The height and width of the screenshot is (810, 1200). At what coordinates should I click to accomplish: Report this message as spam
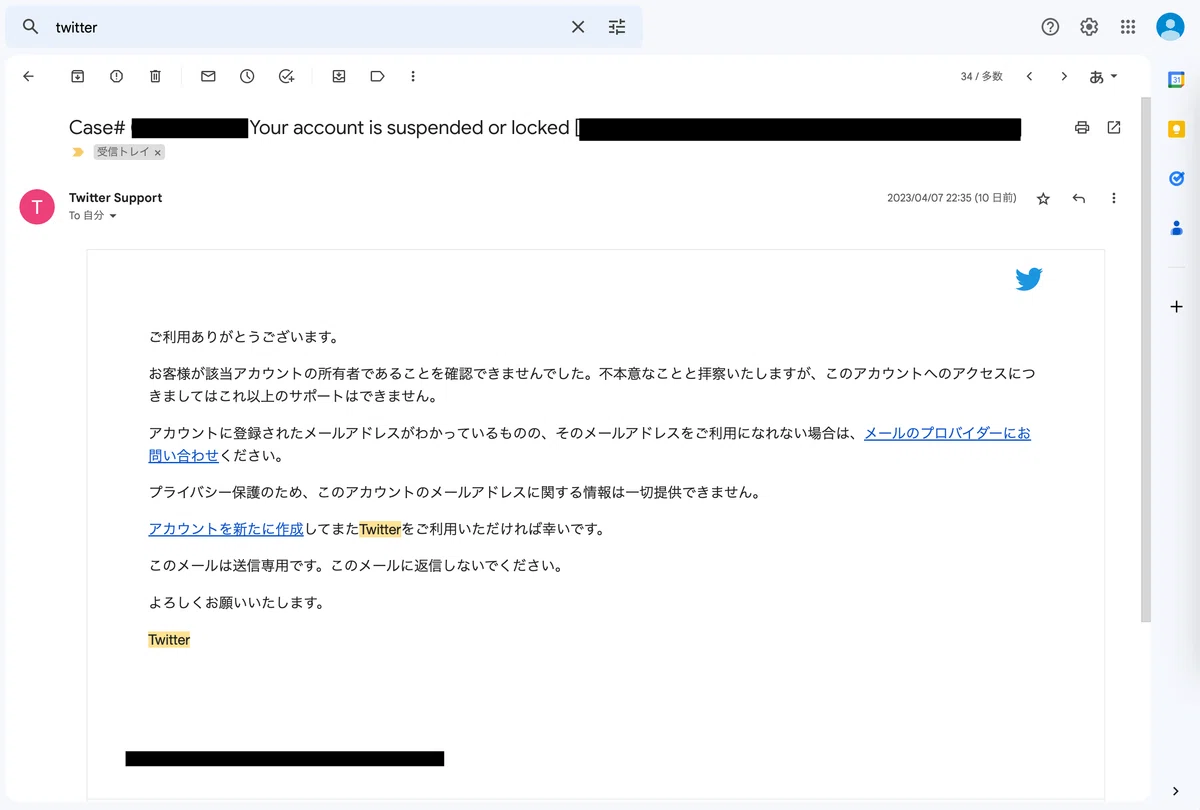click(x=116, y=76)
